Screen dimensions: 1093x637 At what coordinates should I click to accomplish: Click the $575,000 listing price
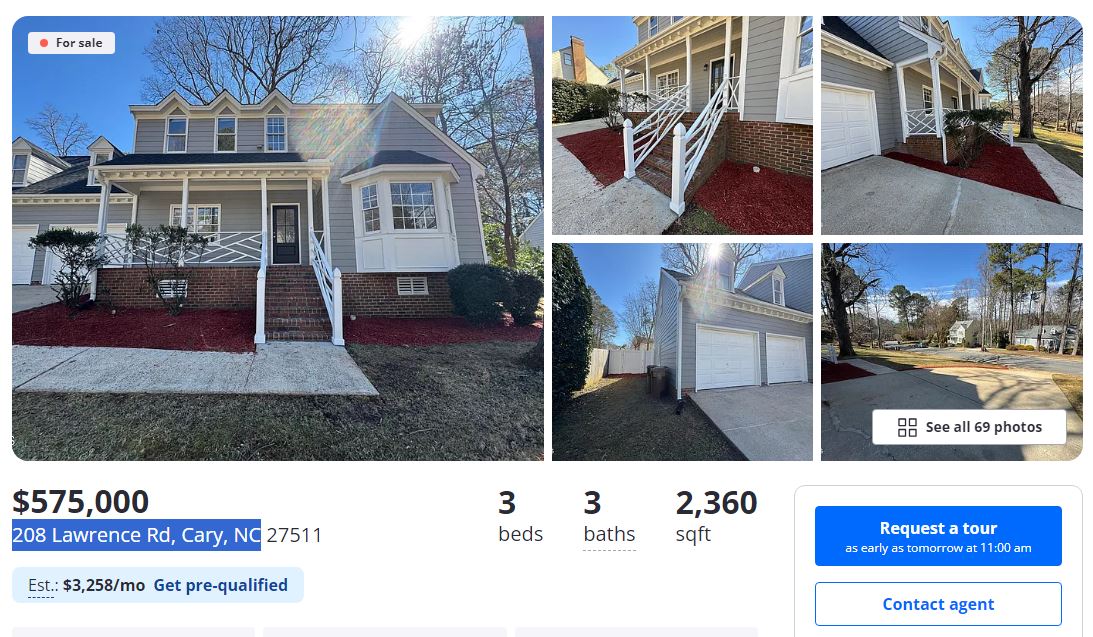(x=81, y=502)
